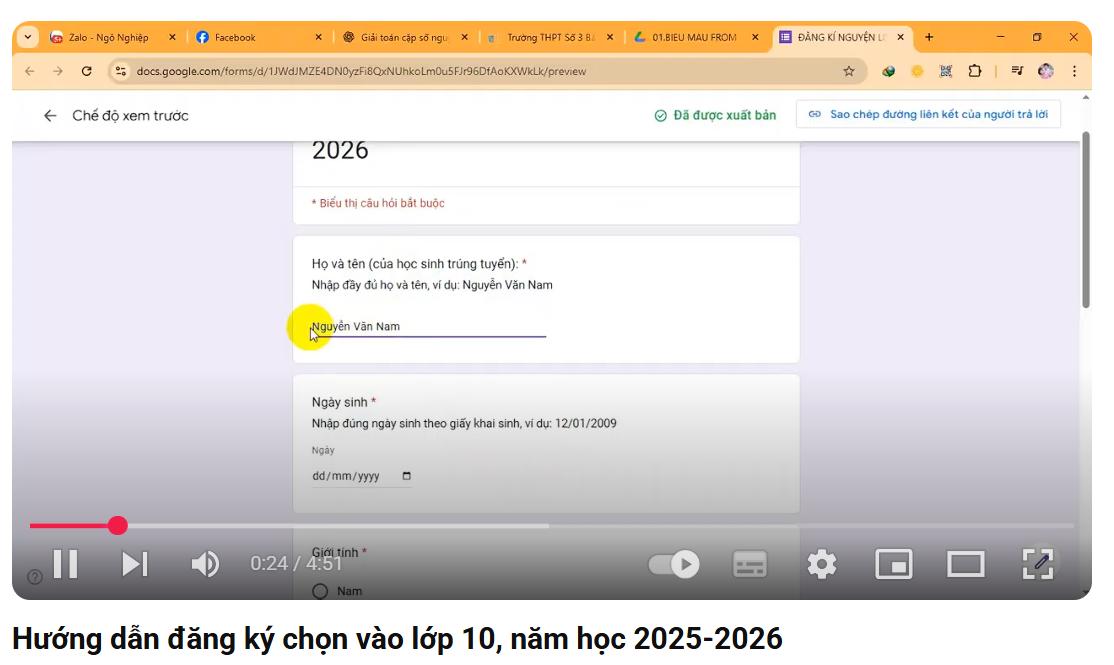Image resolution: width=1114 pixels, height=665 pixels.
Task: Open the QR code extension icon
Action: [946, 71]
